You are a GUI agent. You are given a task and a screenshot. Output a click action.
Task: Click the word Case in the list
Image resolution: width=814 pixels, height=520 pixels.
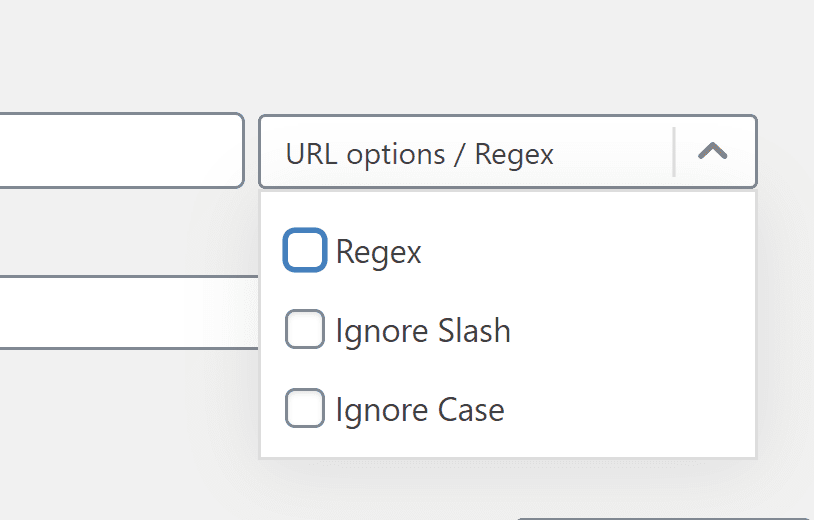point(471,409)
